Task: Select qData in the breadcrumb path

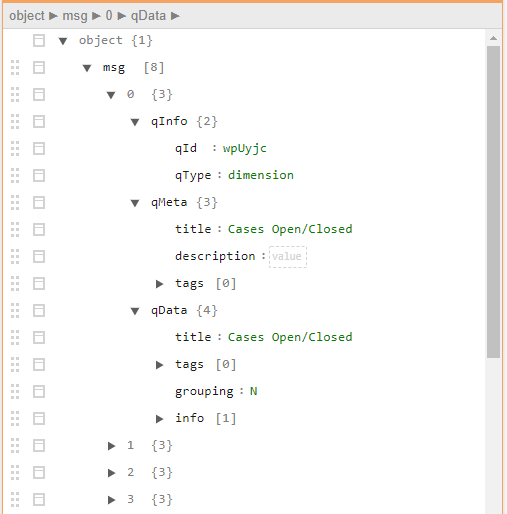Action: (148, 16)
